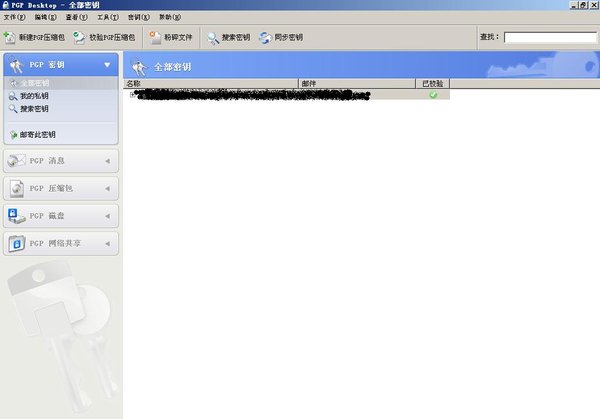Expand the PGP 消息 panel arrow
This screenshot has width=600, height=419.
[x=108, y=161]
